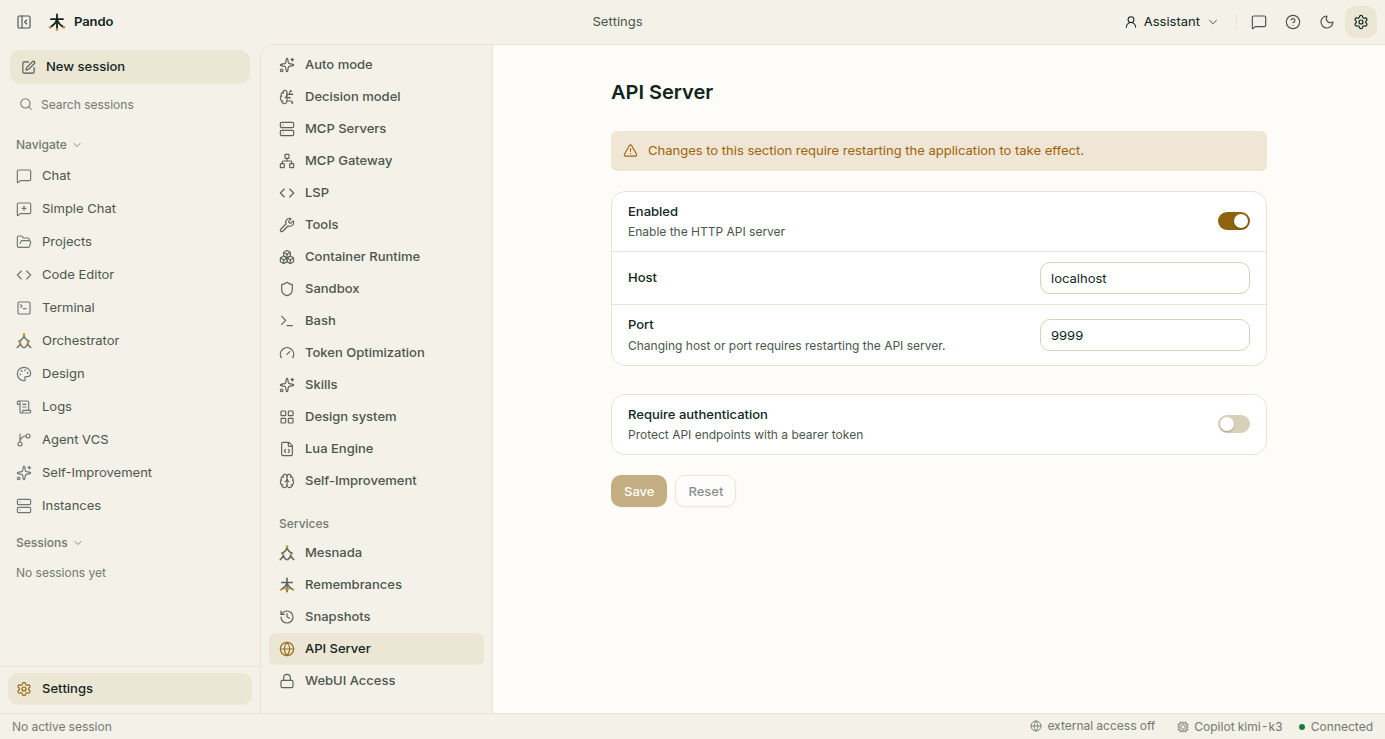Enable the Require authentication toggle

(x=1233, y=424)
